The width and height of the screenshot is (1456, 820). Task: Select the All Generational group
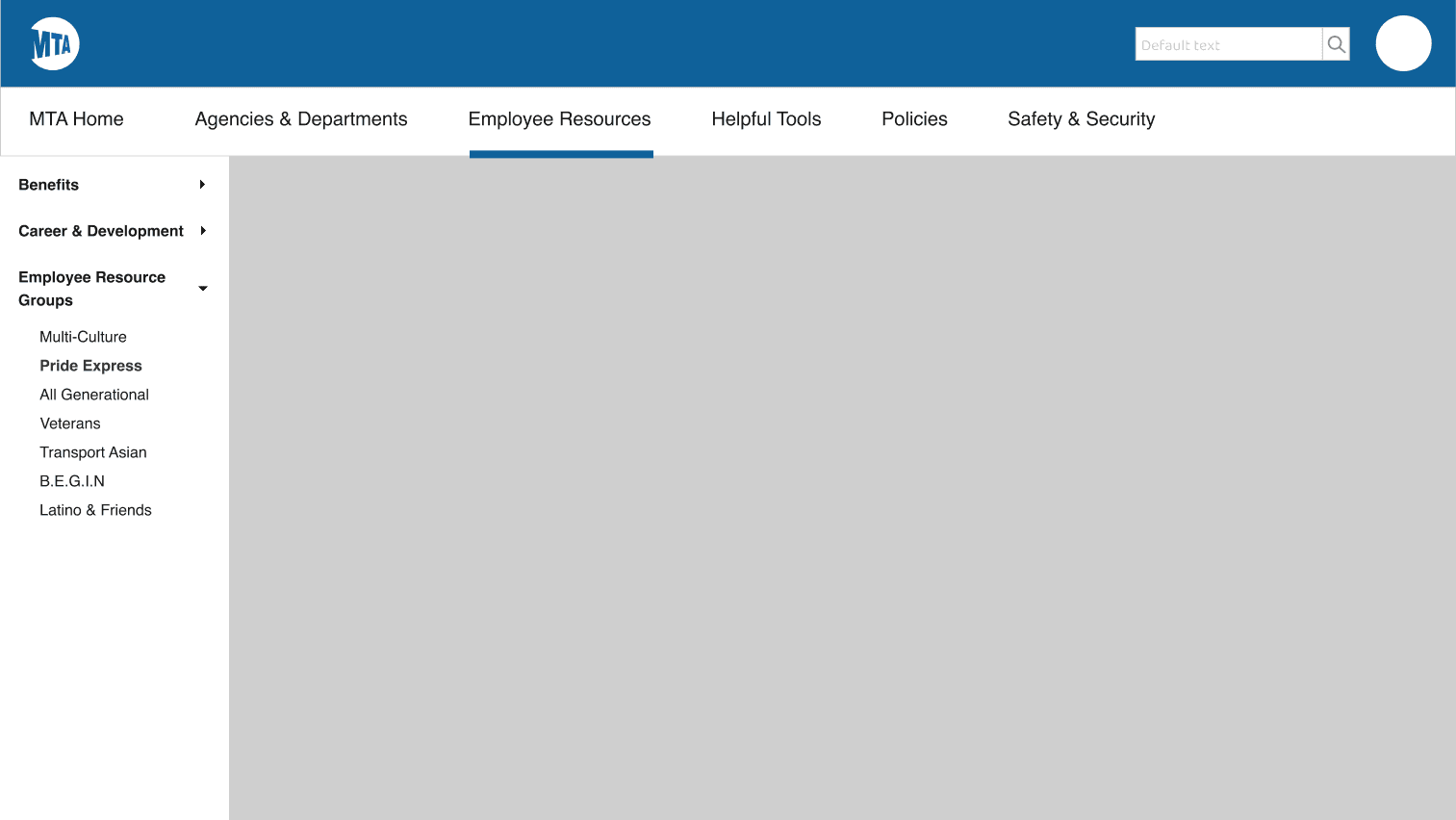tap(94, 395)
